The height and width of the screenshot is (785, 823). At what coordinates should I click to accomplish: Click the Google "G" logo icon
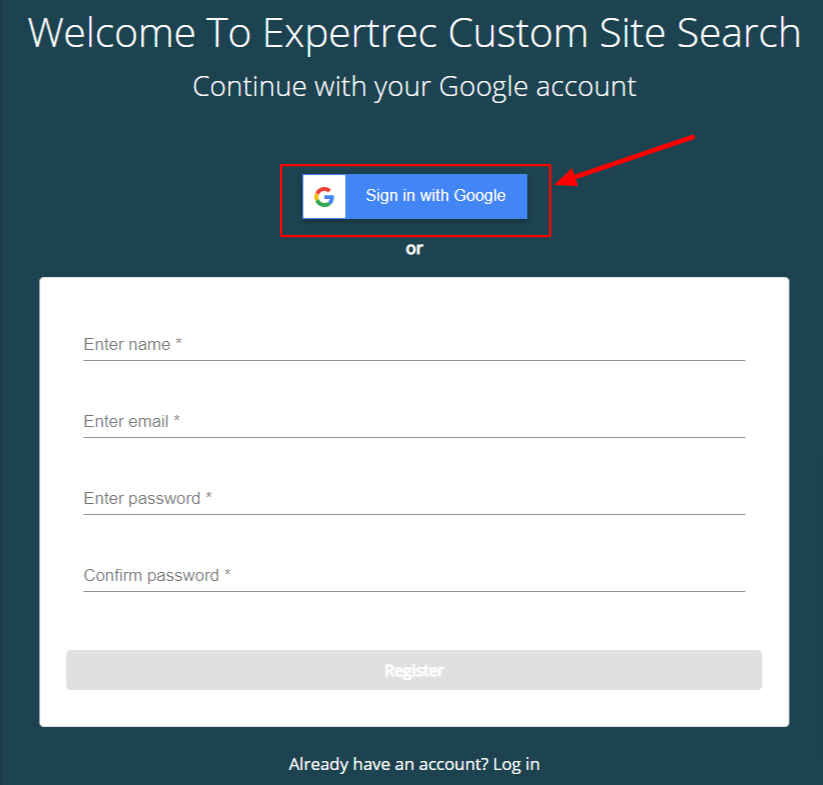coord(324,196)
